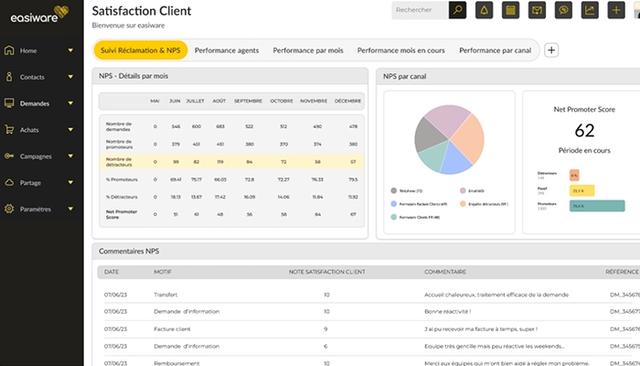Click the orange pie legend dot
The image size is (640, 366).
coord(462,204)
